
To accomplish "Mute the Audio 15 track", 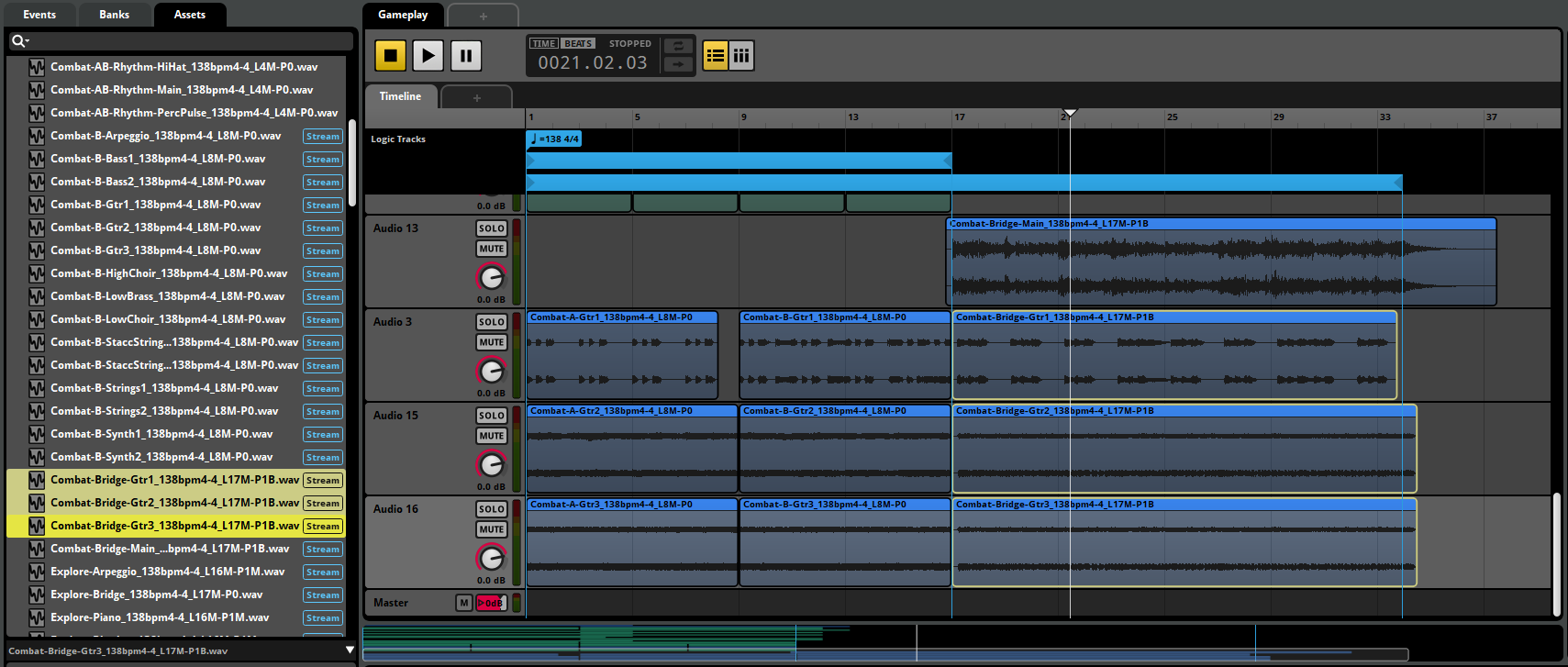I will (x=492, y=436).
